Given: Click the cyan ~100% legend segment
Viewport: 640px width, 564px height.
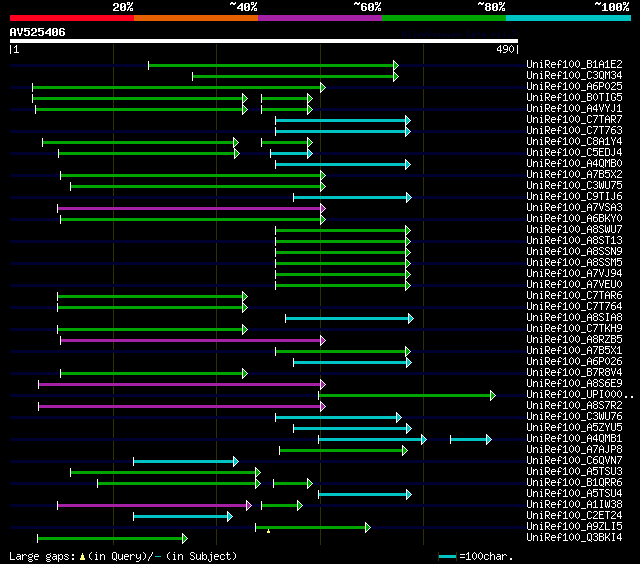Looking at the screenshot, I should [569, 18].
